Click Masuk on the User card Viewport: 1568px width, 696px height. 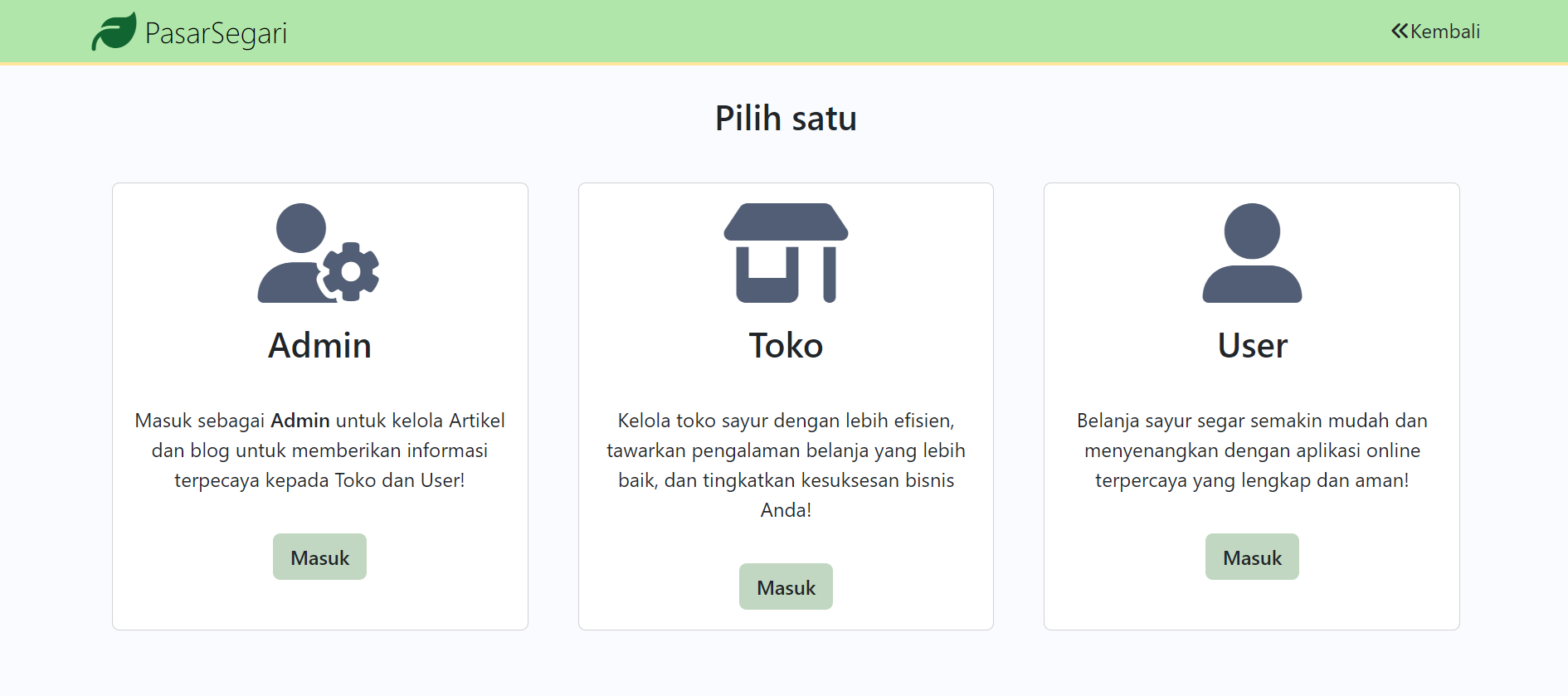pos(1252,557)
